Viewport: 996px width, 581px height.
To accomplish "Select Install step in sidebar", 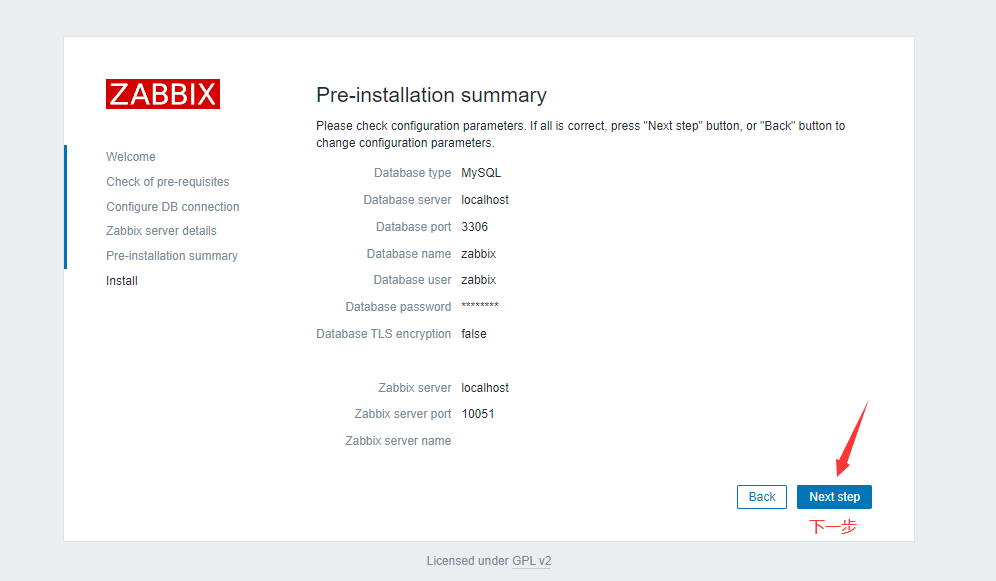I will coord(122,281).
